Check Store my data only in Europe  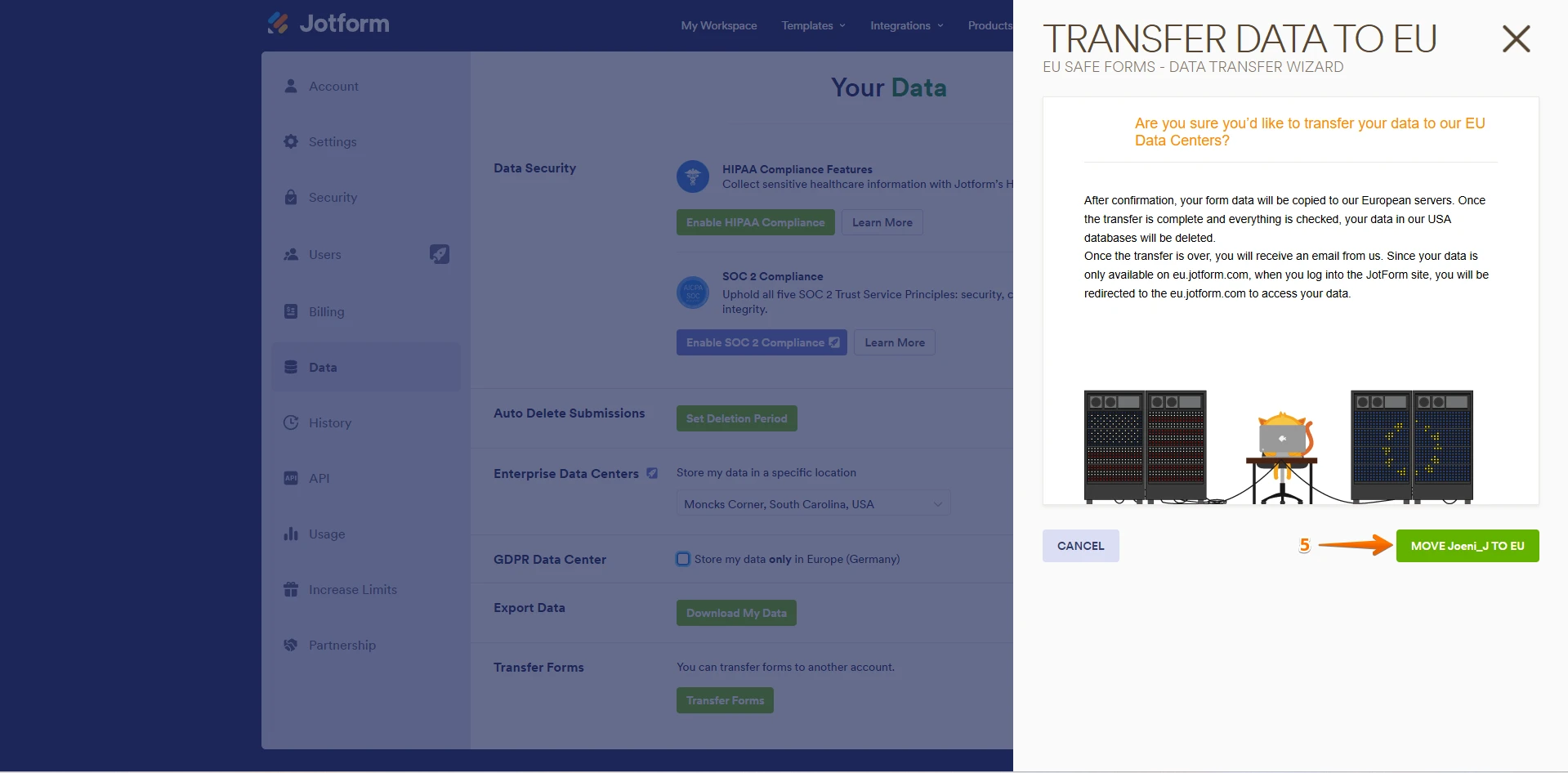tap(683, 559)
